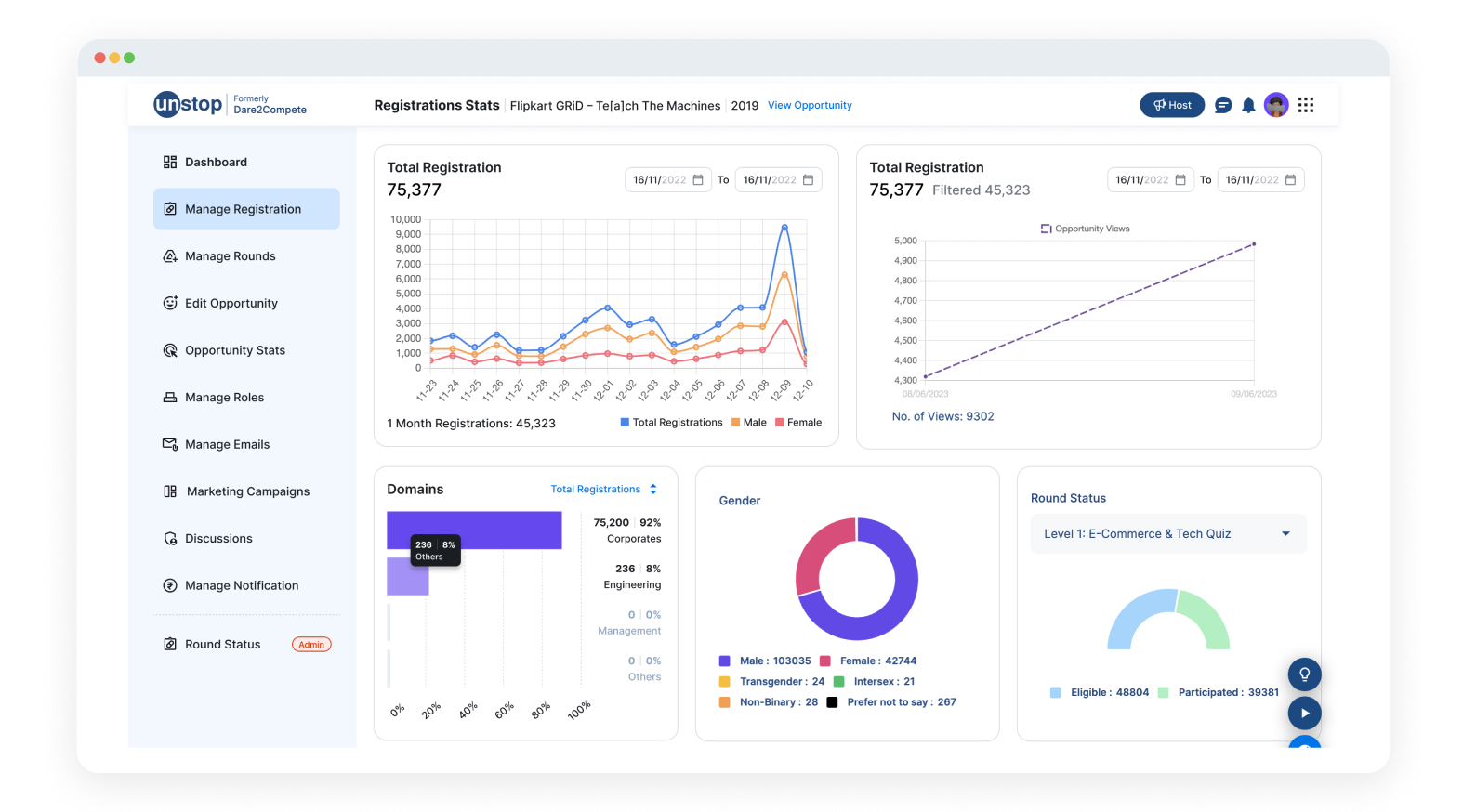
Task: Click the Host button
Action: tap(1172, 105)
